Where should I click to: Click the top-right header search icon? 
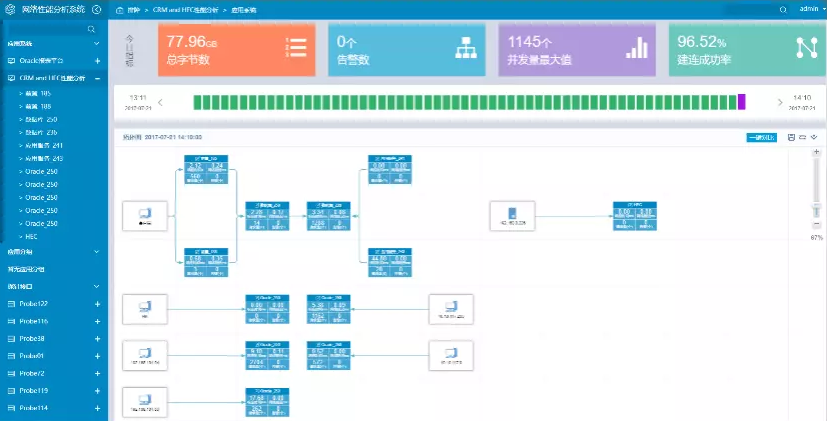[780, 9]
